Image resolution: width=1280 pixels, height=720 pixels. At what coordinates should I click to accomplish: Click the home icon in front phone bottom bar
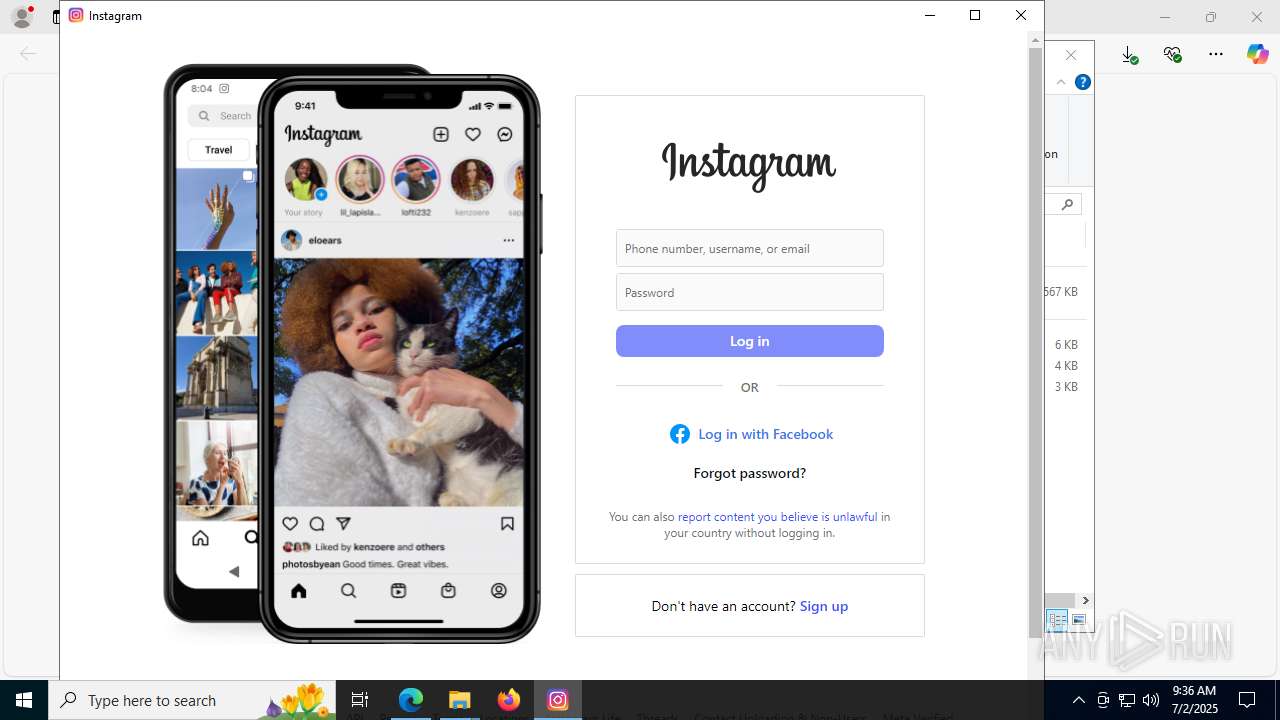(x=298, y=591)
